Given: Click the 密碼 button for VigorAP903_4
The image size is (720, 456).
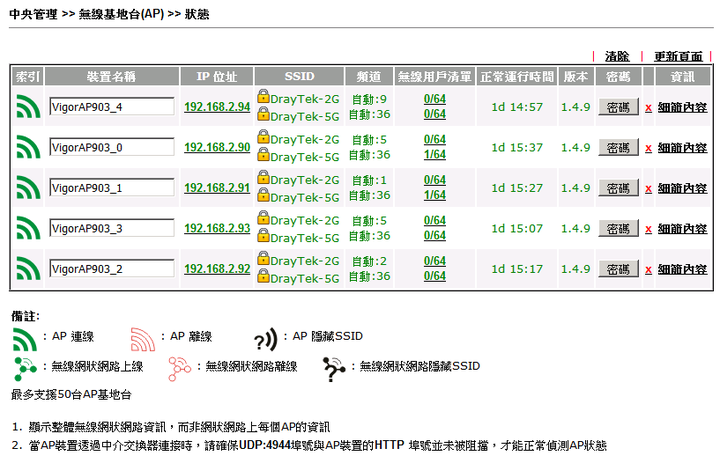Looking at the screenshot, I should pyautogui.click(x=618, y=107).
